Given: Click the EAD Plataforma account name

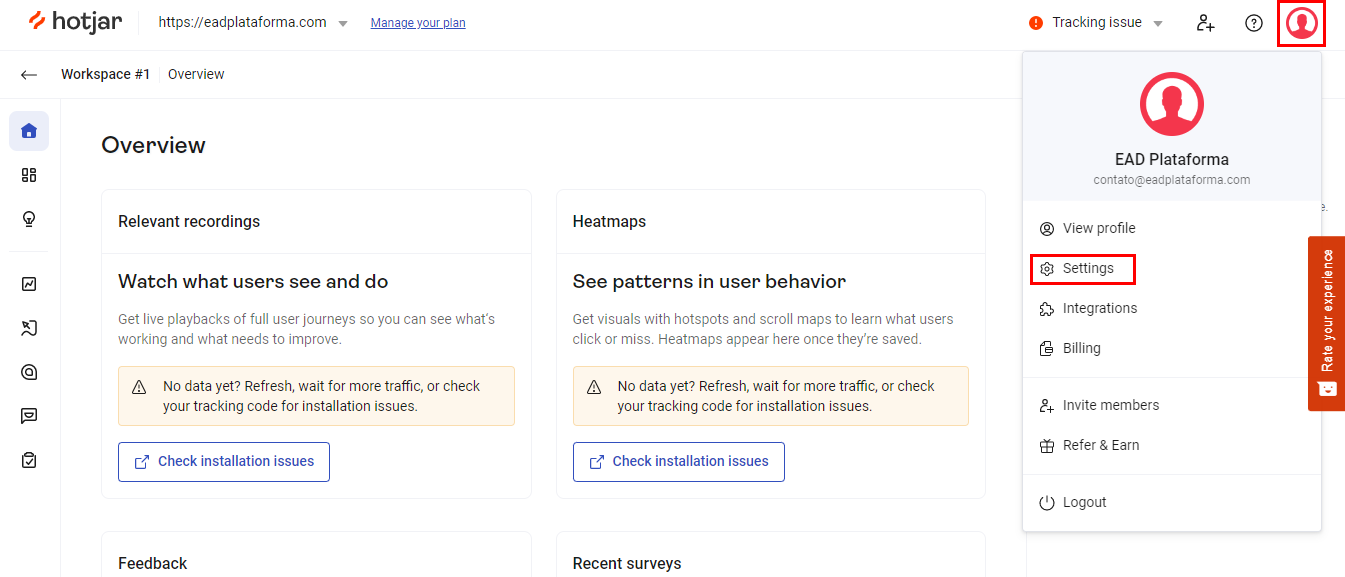Looking at the screenshot, I should (1172, 160).
